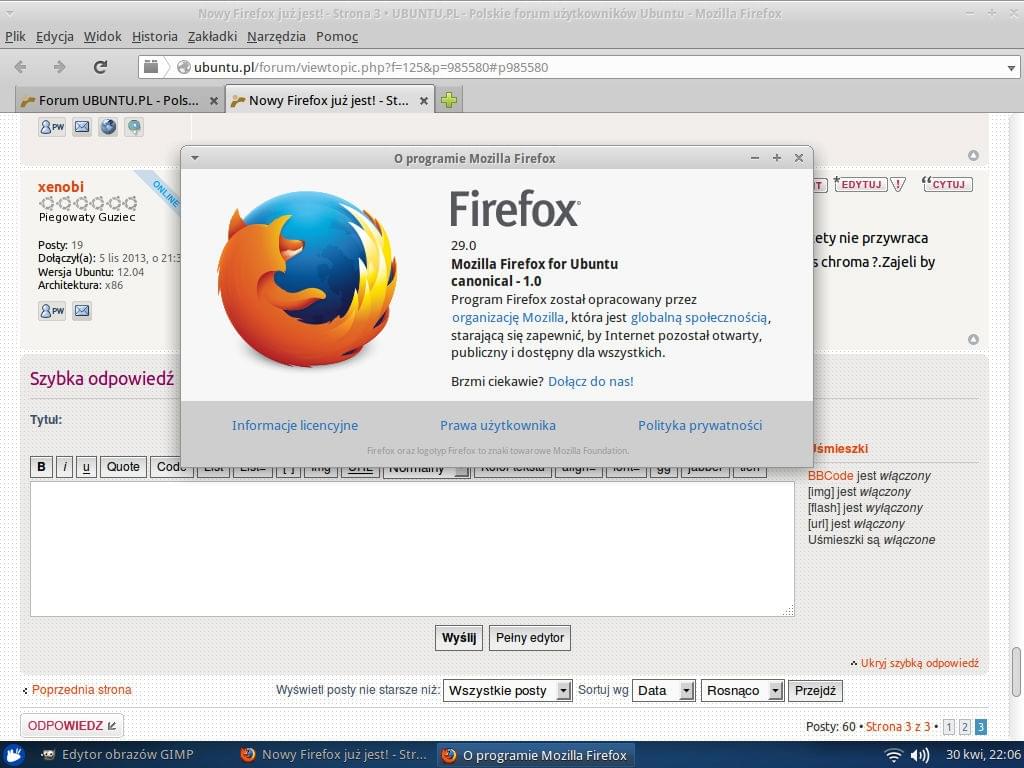1024x768 pixels.
Task: Reload the page with the refresh icon
Action: 100,67
